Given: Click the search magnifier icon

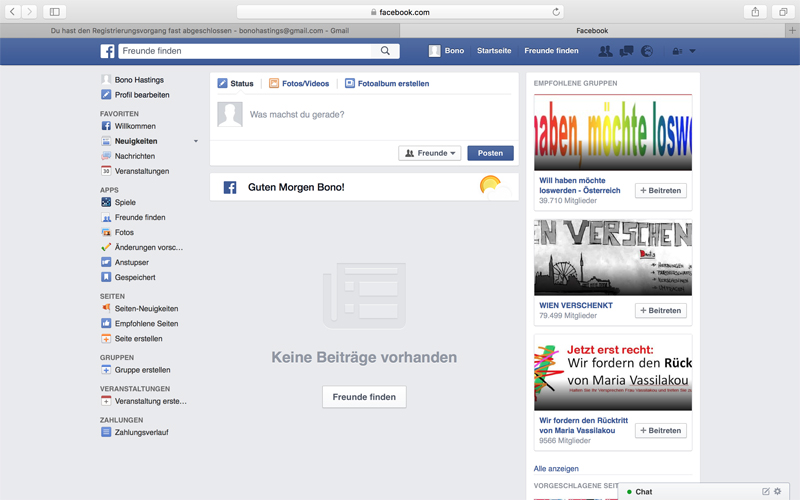Looking at the screenshot, I should pos(385,51).
